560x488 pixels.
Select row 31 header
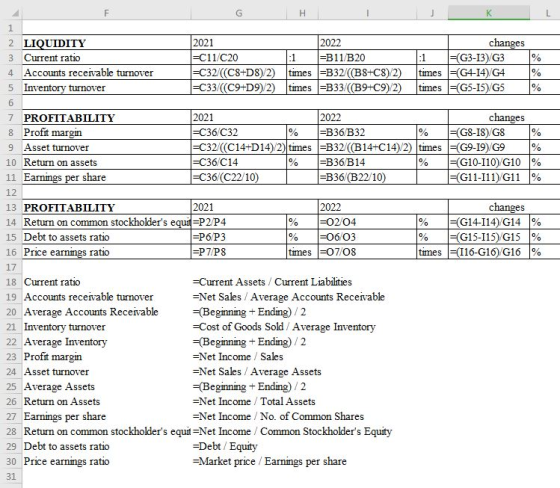point(11,476)
